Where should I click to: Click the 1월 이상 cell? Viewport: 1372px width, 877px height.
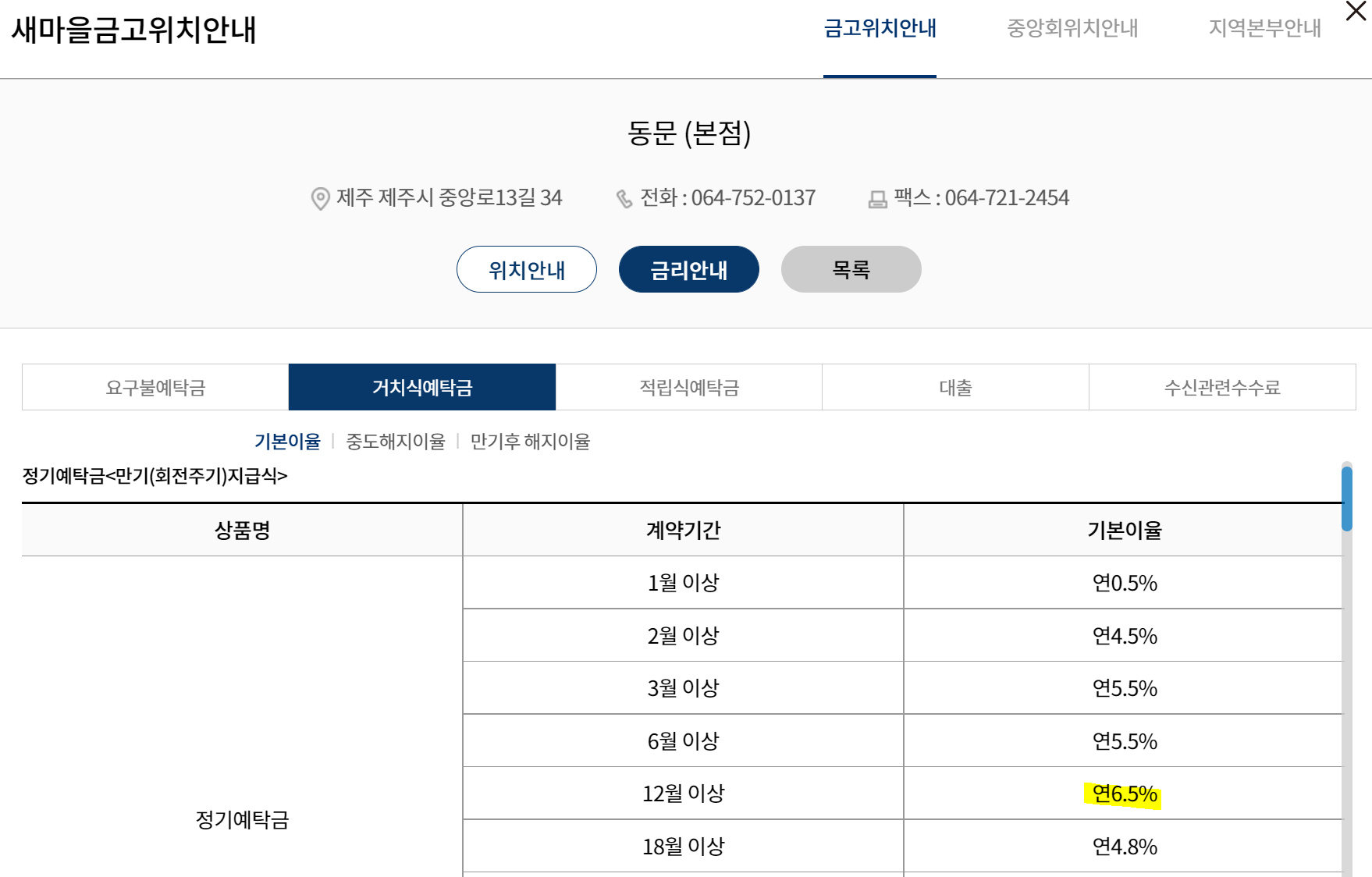683,583
